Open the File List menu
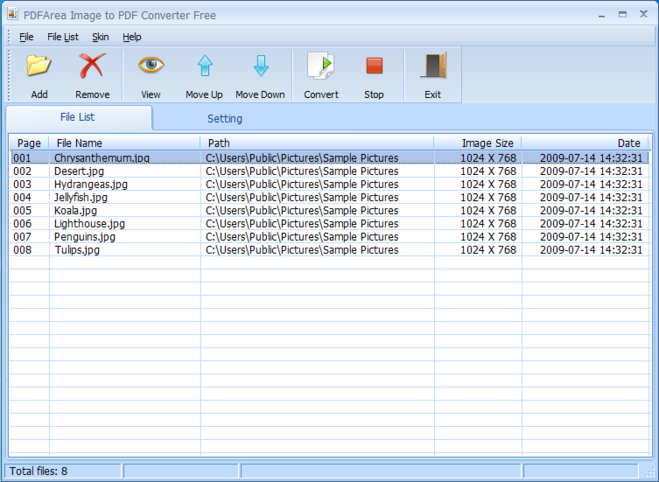 [x=63, y=37]
